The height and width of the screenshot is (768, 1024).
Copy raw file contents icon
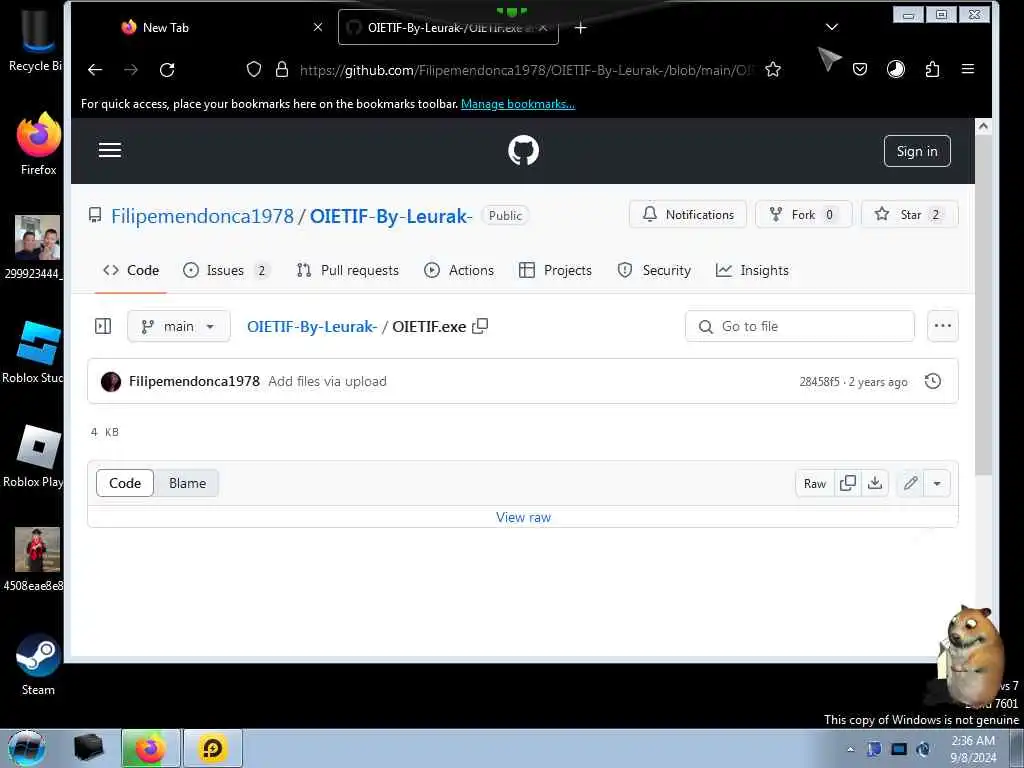pos(848,483)
